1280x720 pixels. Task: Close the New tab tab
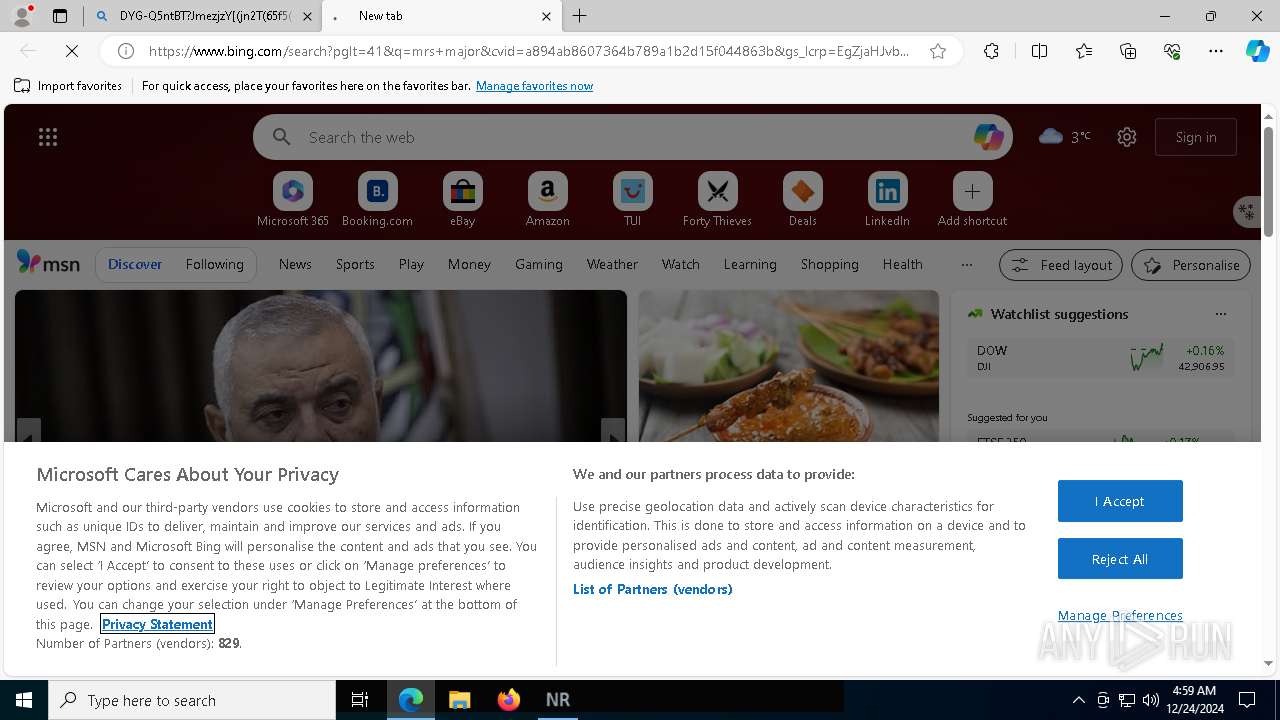coord(546,16)
